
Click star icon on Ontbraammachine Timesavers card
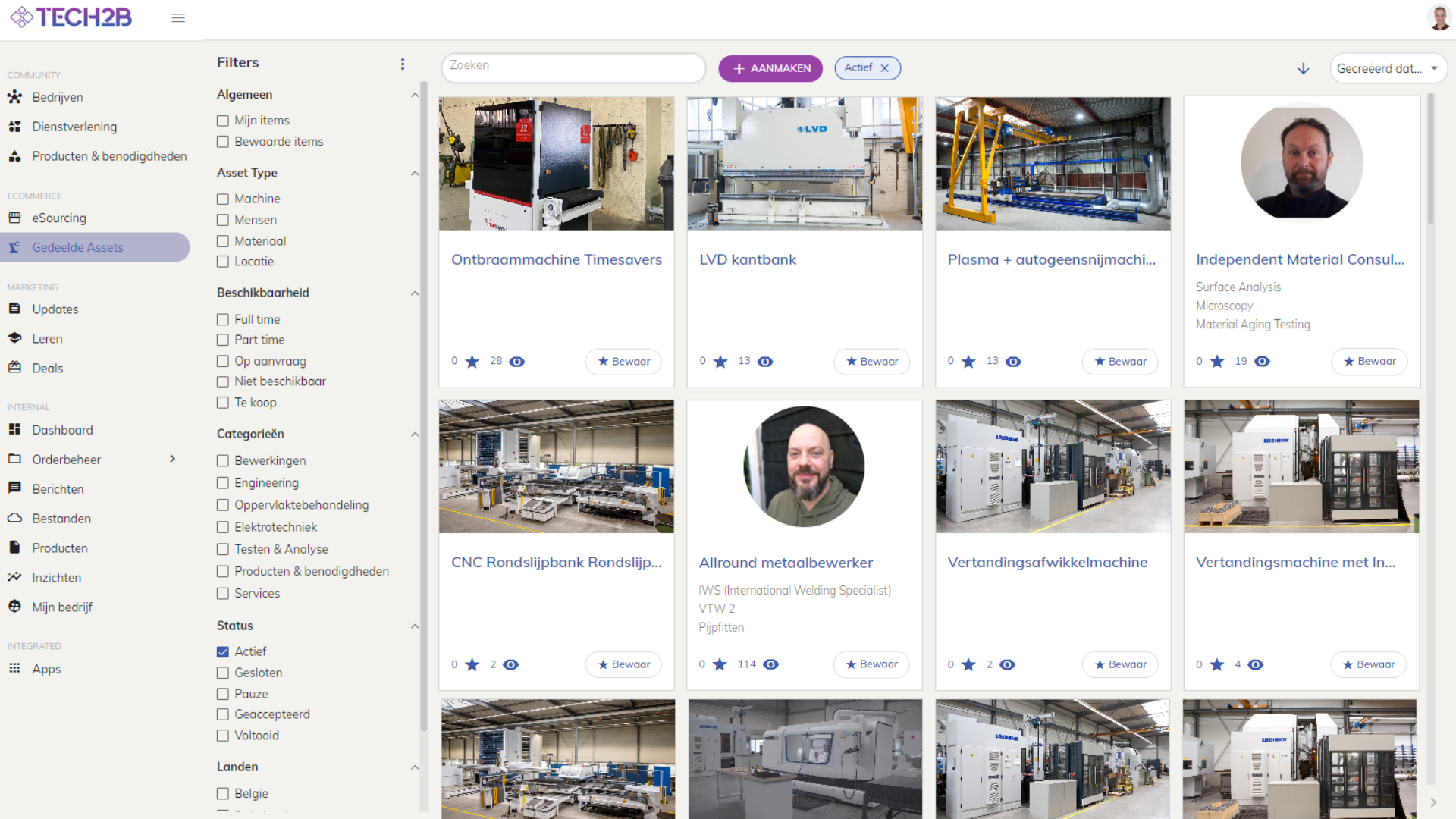(x=472, y=362)
